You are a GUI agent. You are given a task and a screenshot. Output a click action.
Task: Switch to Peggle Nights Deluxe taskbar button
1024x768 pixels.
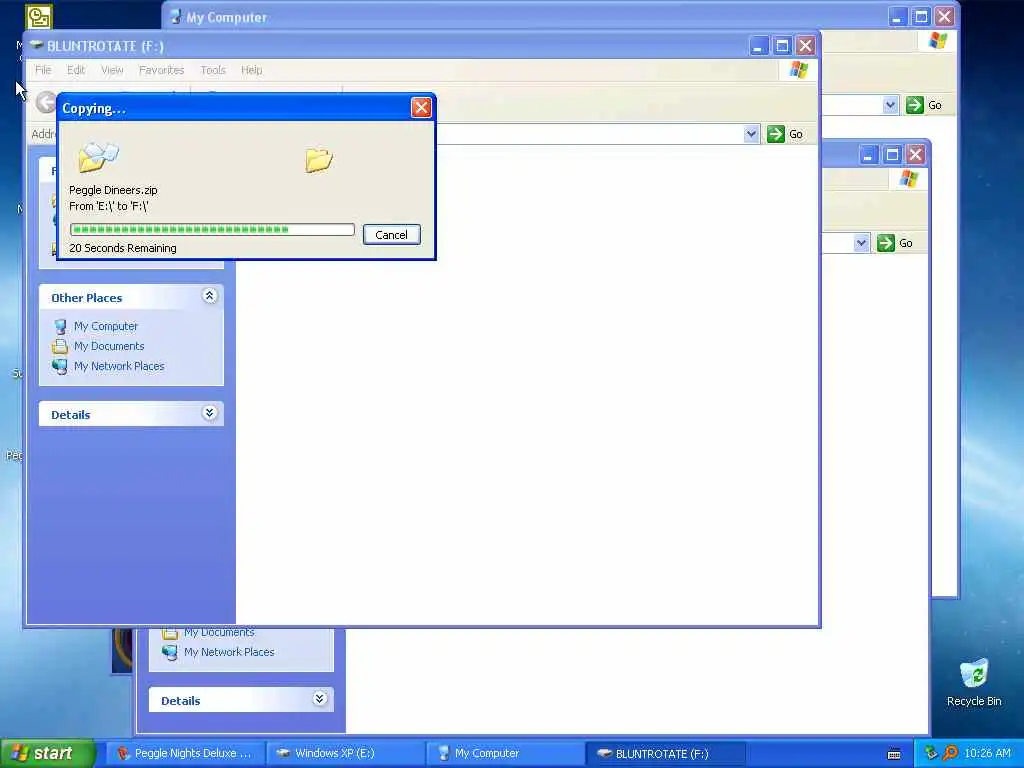tap(185, 753)
